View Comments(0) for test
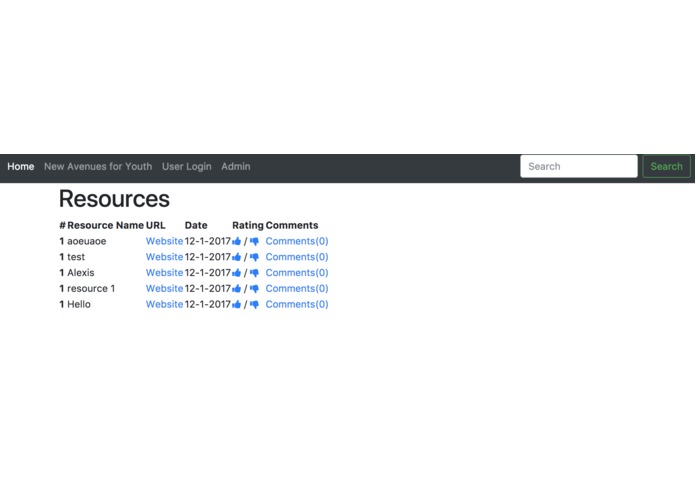The width and height of the screenshot is (695, 494). [297, 257]
